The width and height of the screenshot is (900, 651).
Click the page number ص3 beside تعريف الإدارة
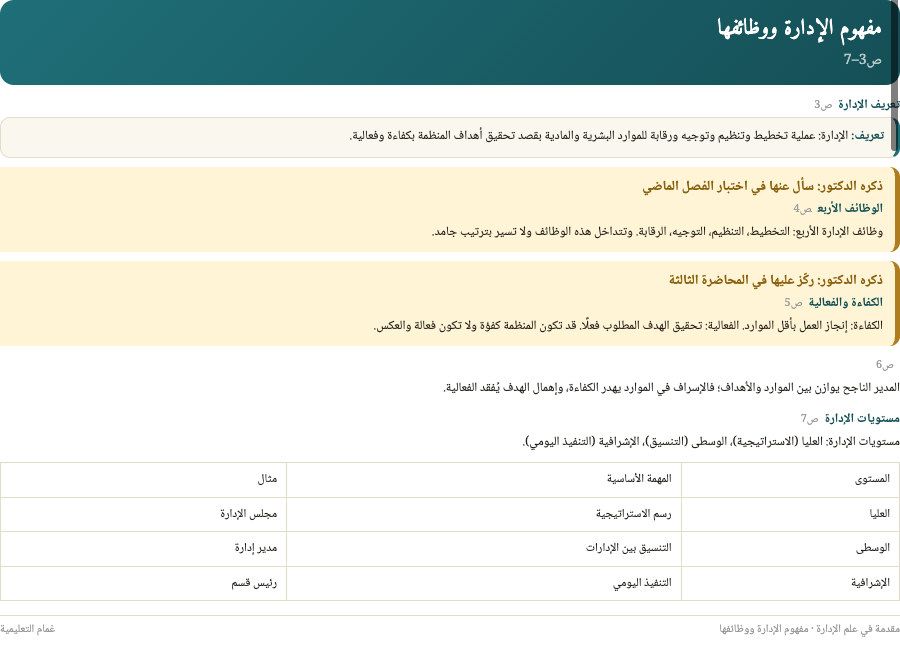click(823, 105)
